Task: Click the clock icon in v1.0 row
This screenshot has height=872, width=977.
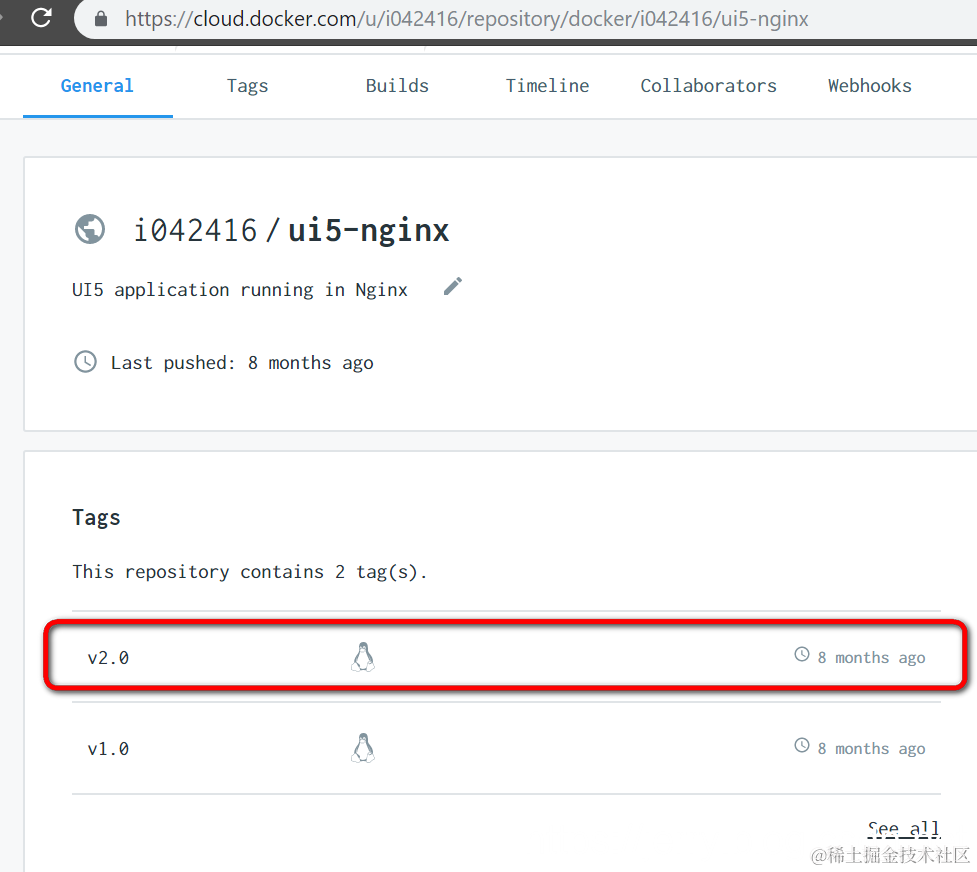Action: pos(802,745)
